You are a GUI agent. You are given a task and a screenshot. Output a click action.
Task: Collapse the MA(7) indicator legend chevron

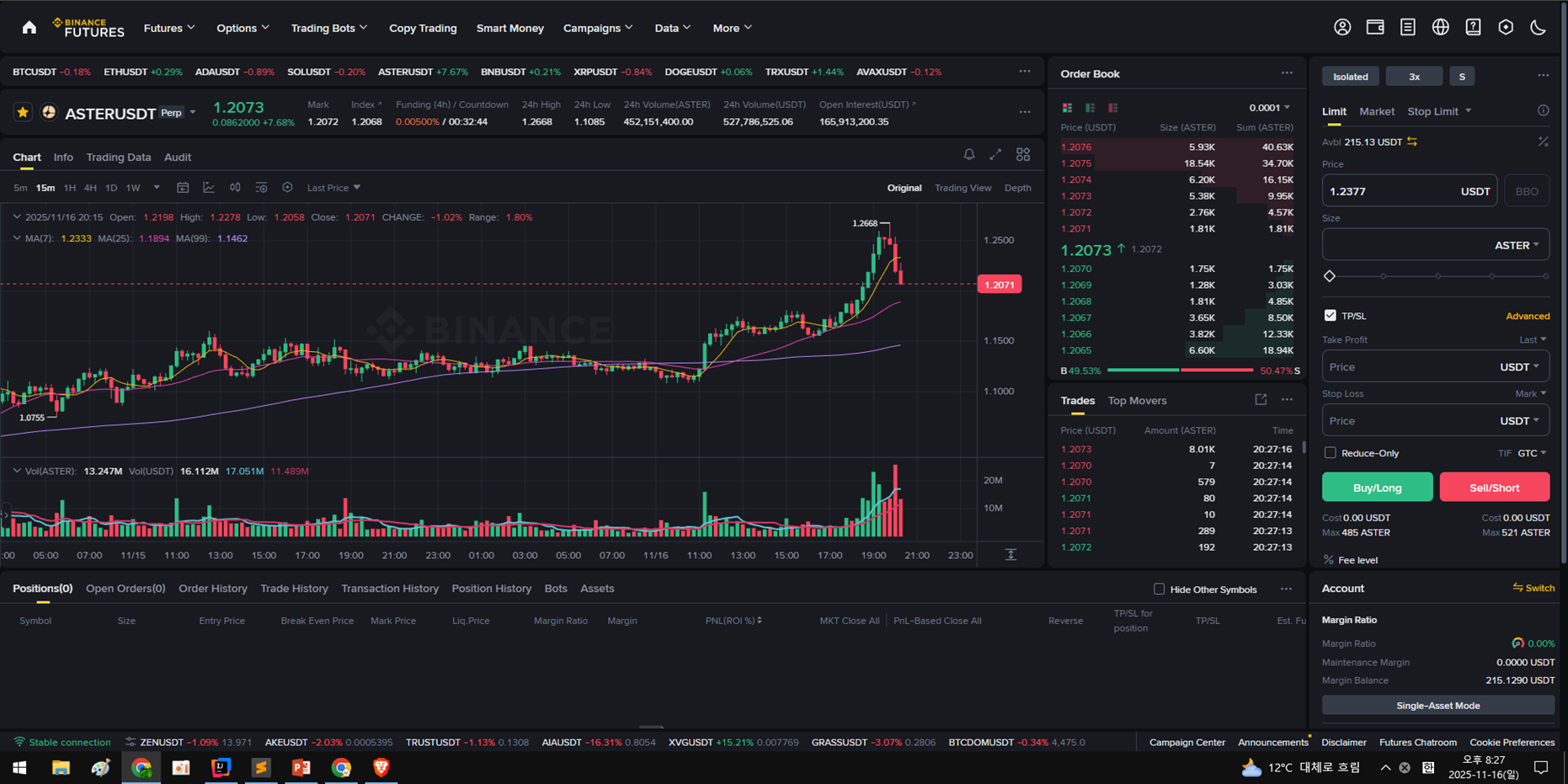point(17,238)
